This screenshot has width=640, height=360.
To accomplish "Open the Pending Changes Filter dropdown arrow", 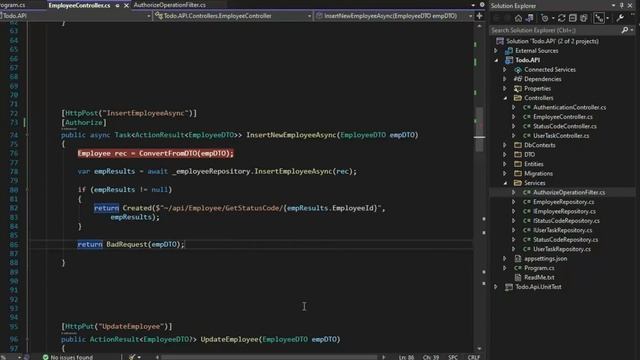I will pyautogui.click(x=553, y=18).
